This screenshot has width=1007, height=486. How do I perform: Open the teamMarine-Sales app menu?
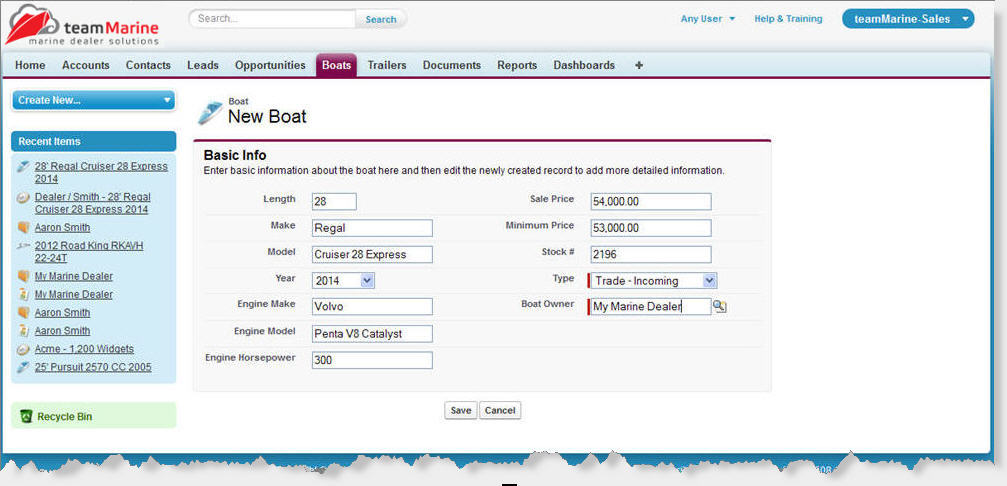[907, 19]
